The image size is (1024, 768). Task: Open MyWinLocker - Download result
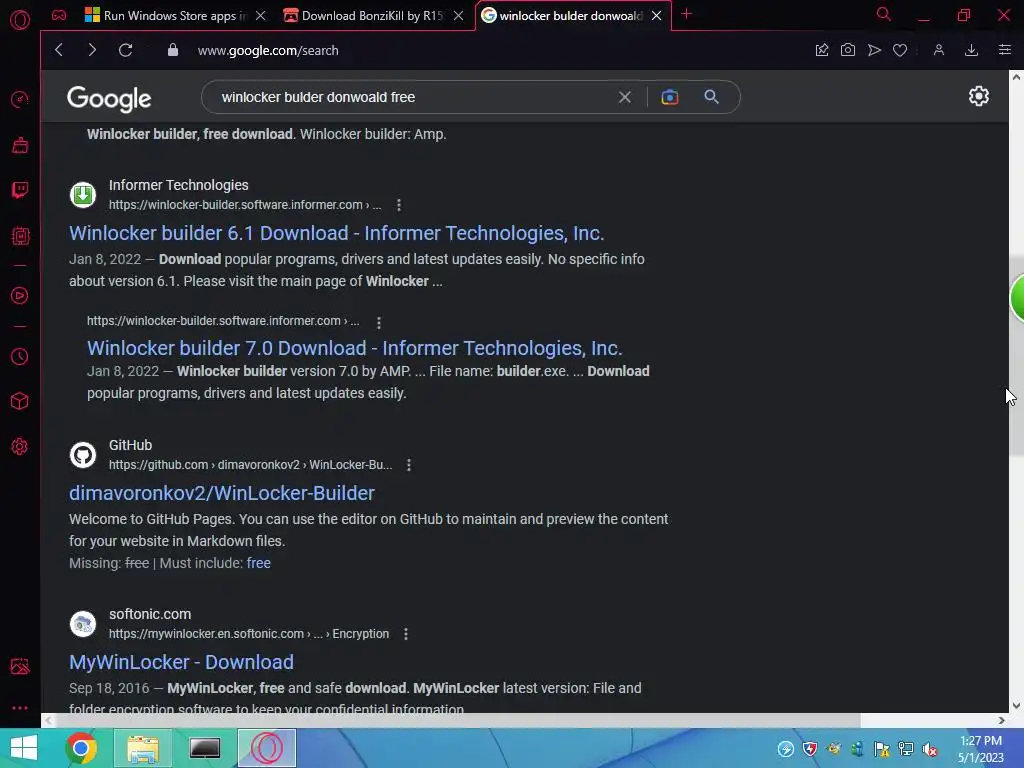[182, 662]
